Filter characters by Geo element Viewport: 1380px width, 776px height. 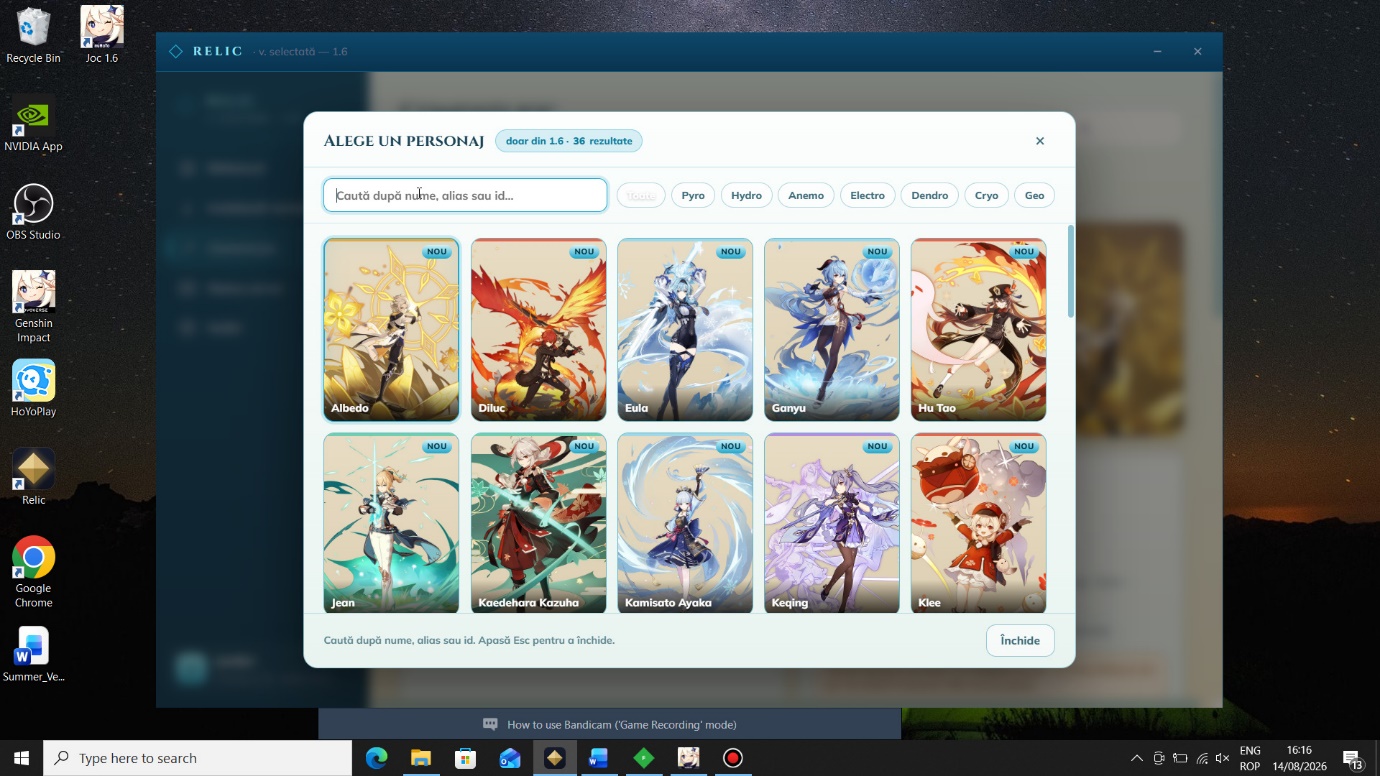(x=1035, y=195)
